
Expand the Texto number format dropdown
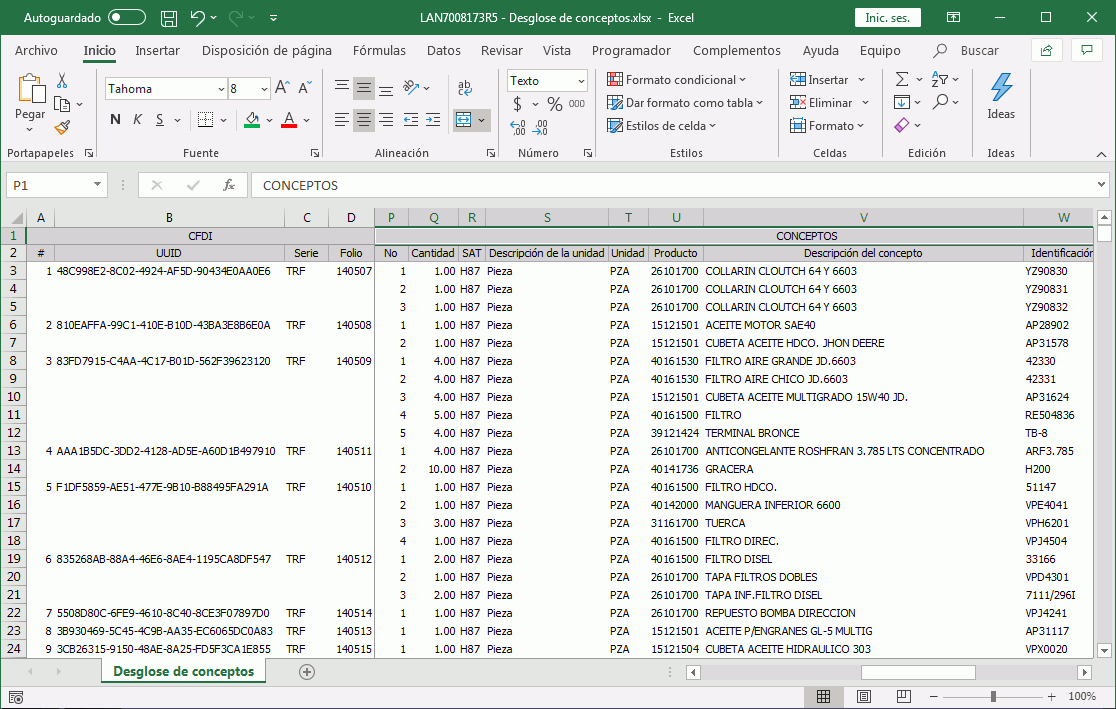click(x=580, y=81)
